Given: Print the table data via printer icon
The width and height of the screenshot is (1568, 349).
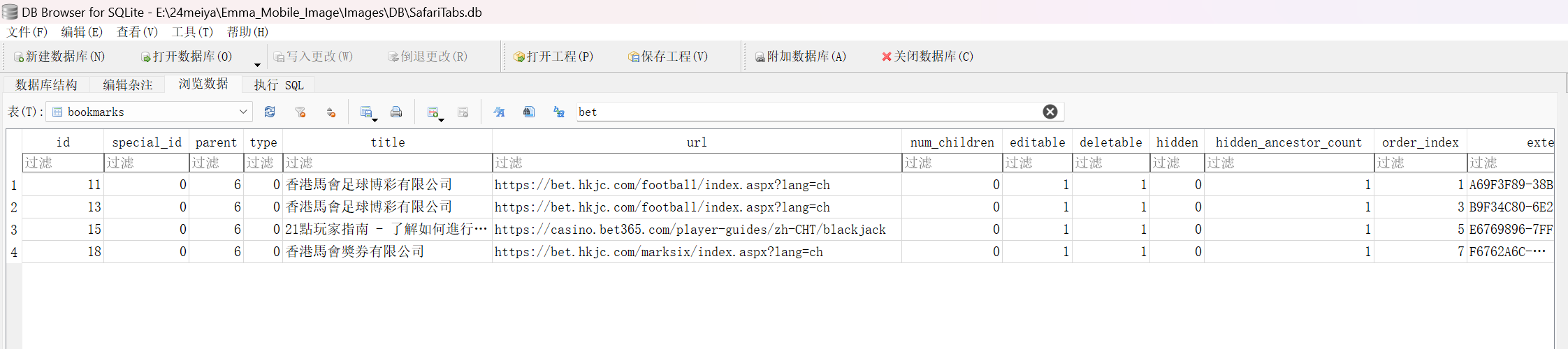Looking at the screenshot, I should (x=396, y=112).
